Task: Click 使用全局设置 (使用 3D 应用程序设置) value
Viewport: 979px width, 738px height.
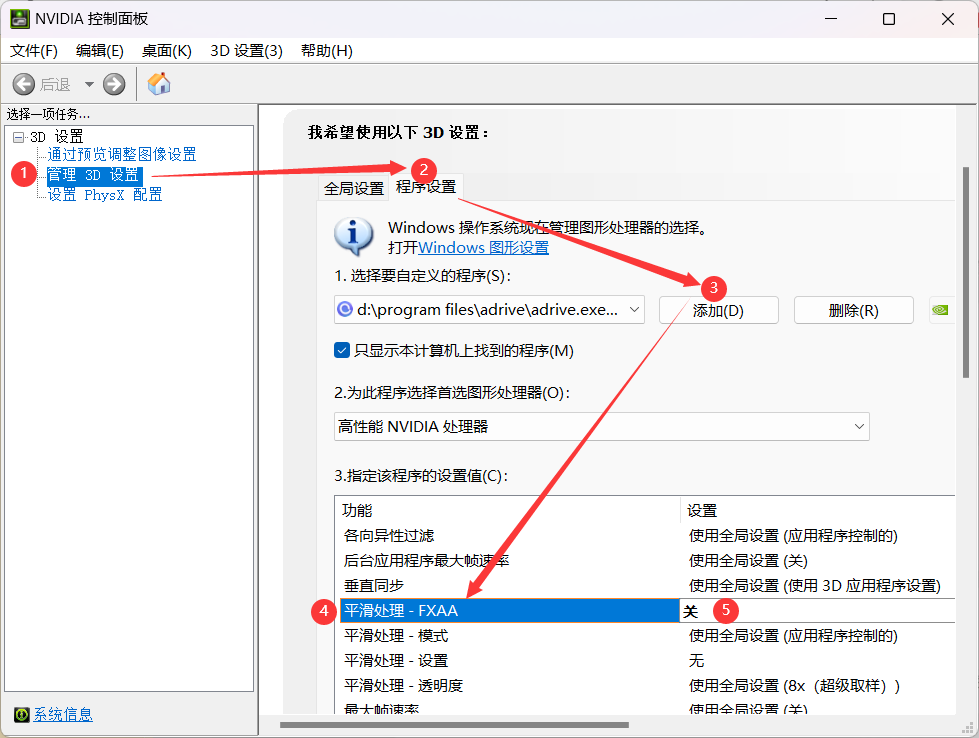Action: point(814,586)
